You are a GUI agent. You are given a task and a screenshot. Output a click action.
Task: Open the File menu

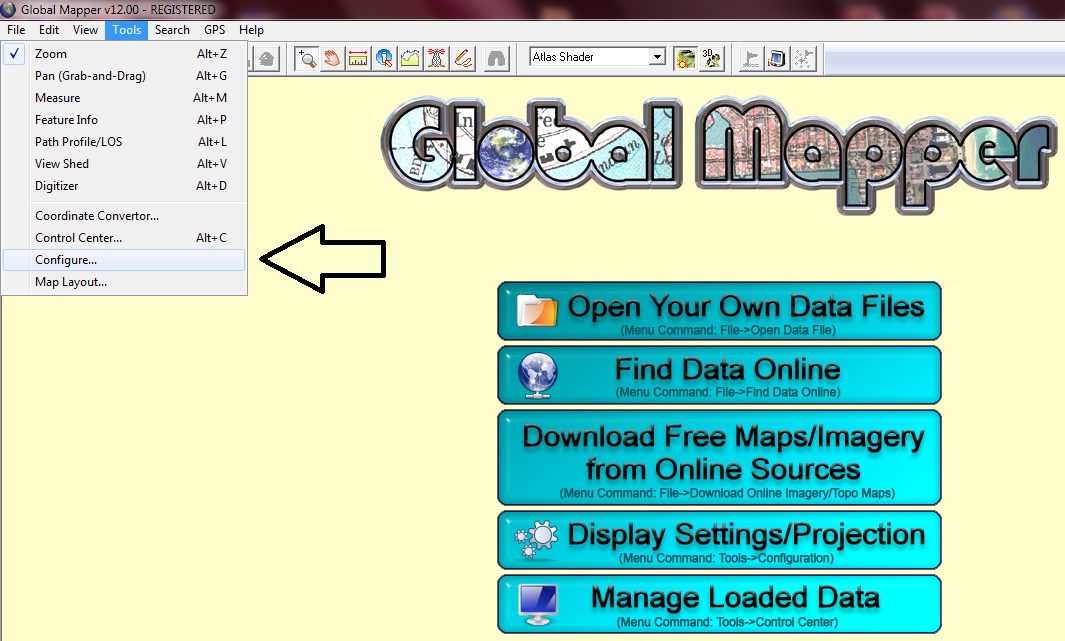coord(16,30)
